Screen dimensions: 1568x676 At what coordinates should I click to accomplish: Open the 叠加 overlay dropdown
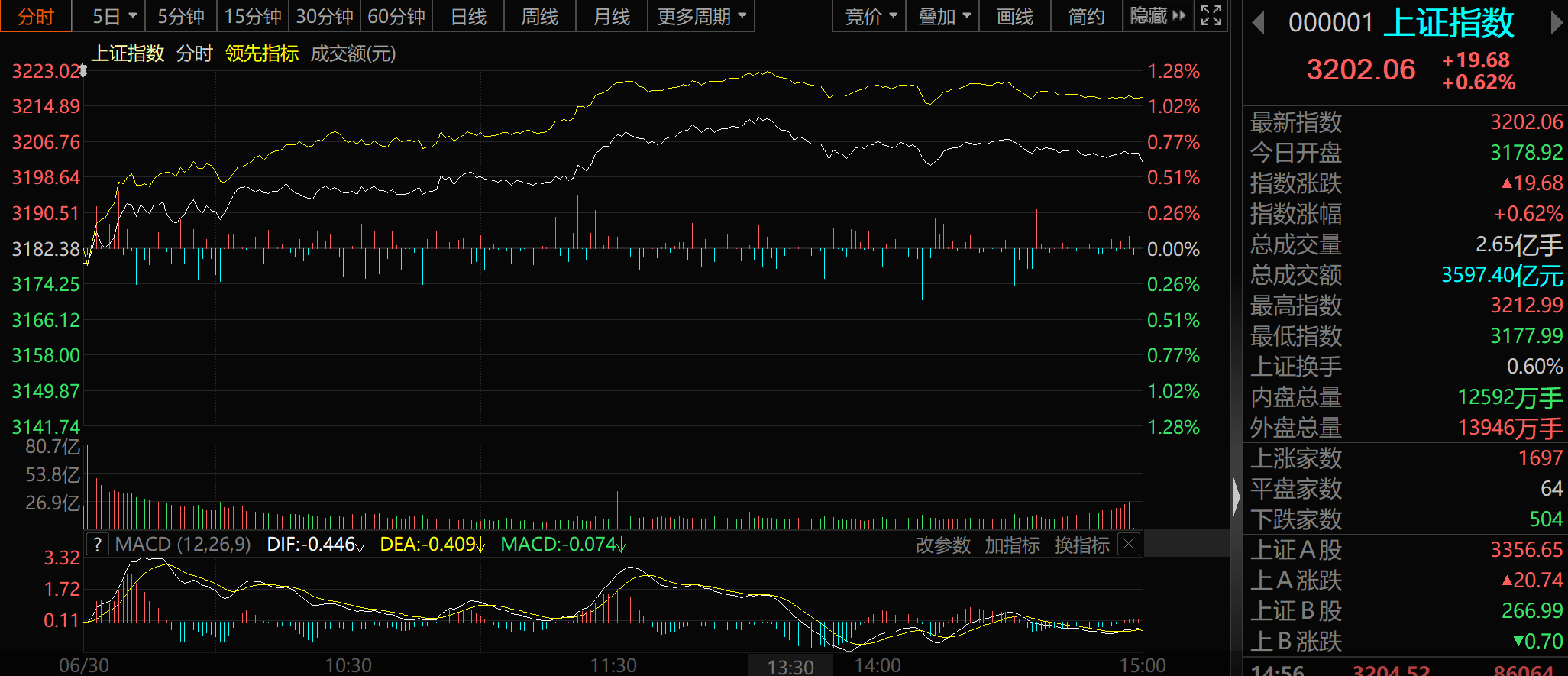pyautogui.click(x=942, y=16)
